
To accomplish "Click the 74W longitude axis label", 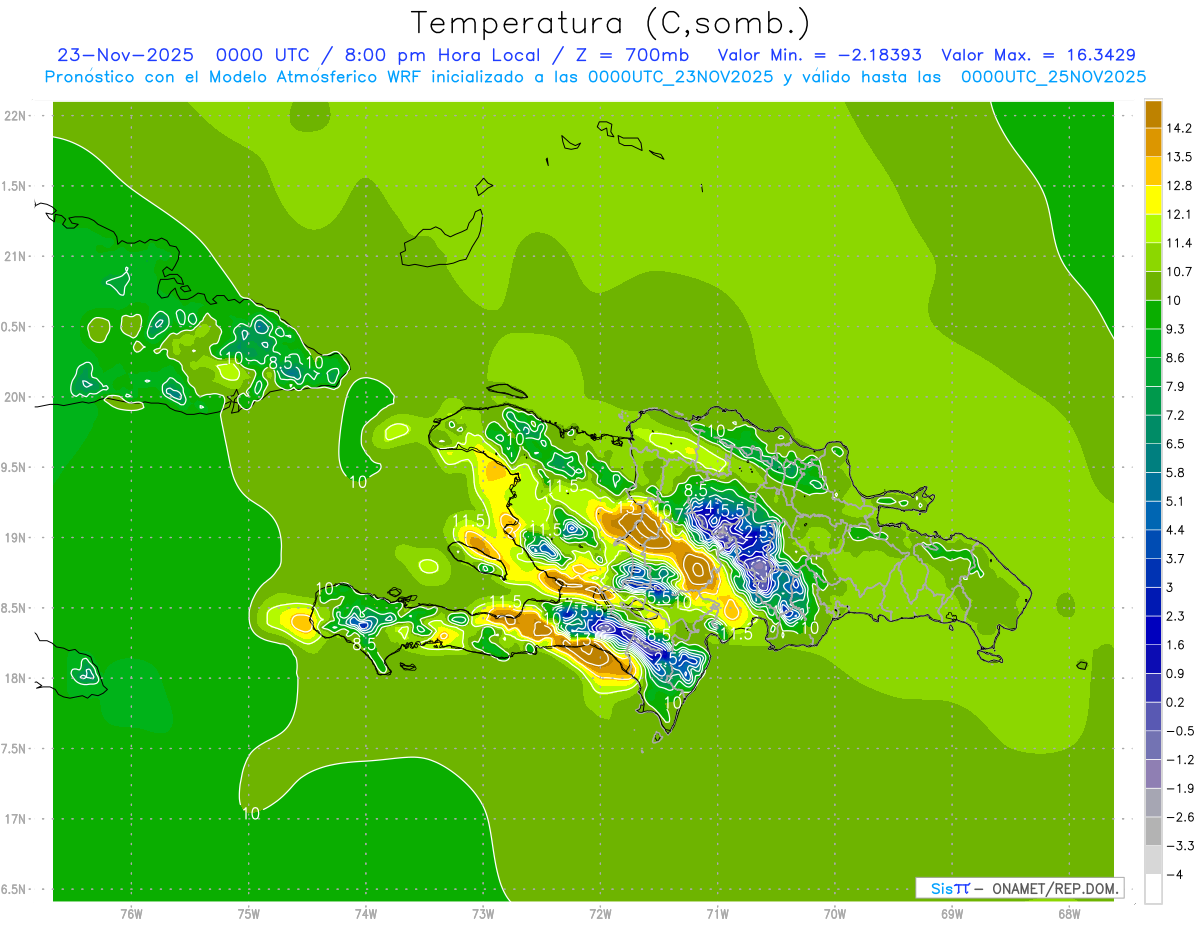I will pyautogui.click(x=366, y=914).
